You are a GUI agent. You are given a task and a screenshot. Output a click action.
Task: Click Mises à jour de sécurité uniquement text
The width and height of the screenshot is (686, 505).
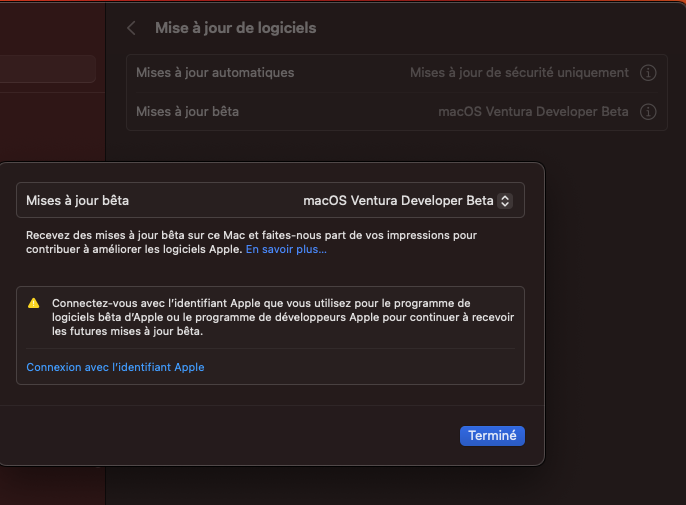pos(519,73)
